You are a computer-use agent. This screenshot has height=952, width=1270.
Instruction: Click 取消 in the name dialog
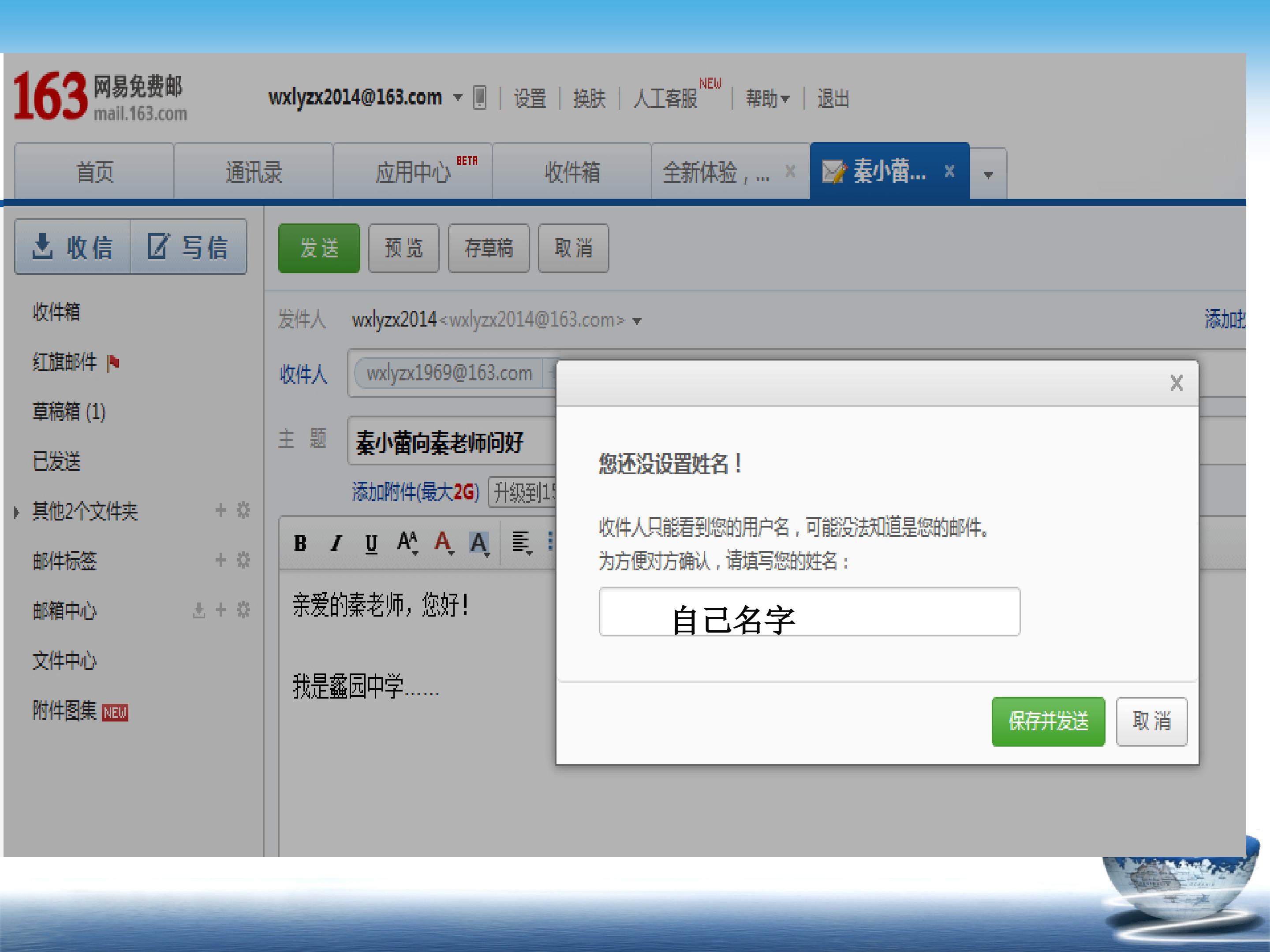[1152, 721]
